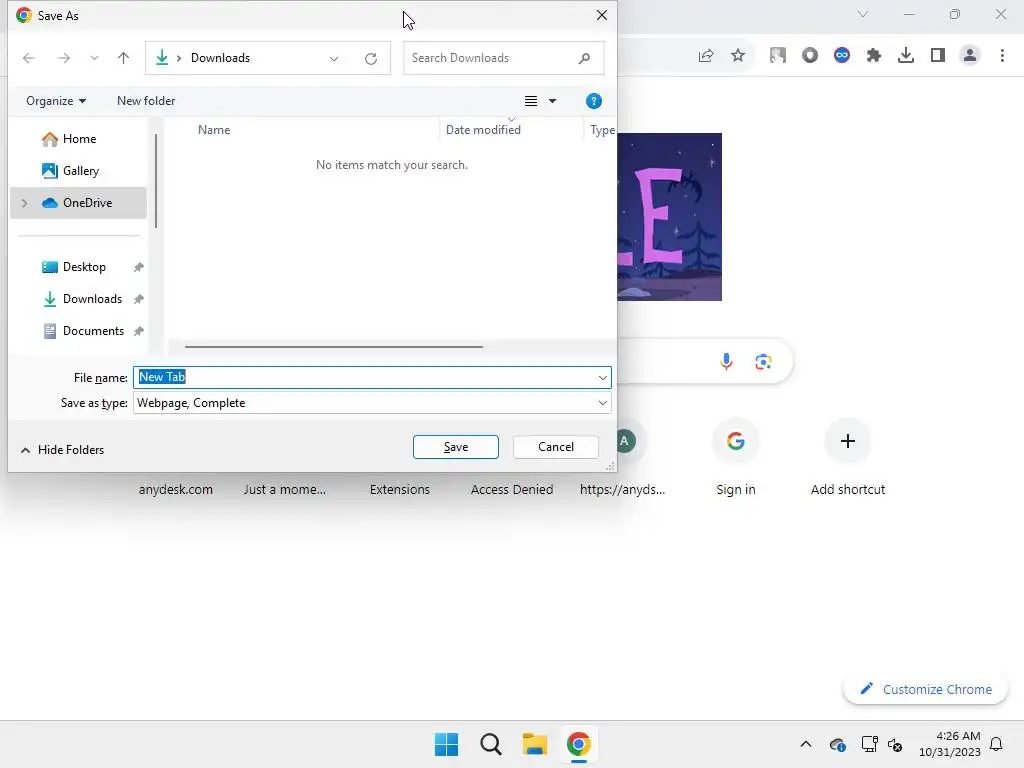This screenshot has width=1024, height=768.
Task: Go up one folder level
Action: click(123, 58)
